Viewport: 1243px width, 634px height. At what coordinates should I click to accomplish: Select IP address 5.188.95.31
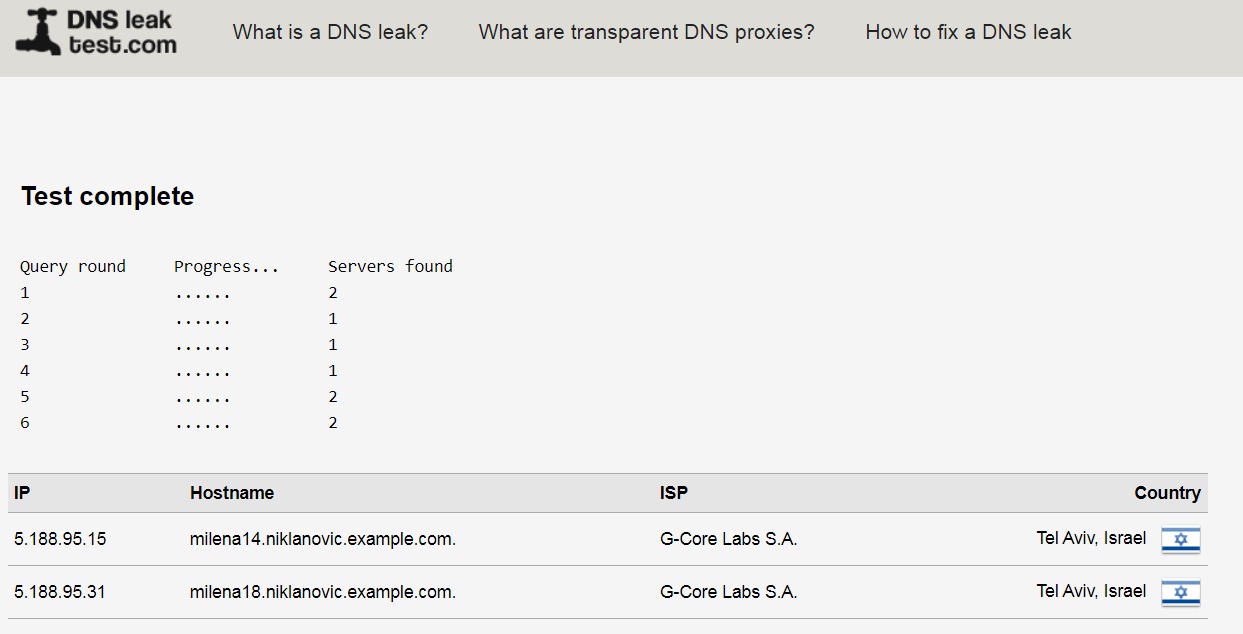tap(60, 592)
